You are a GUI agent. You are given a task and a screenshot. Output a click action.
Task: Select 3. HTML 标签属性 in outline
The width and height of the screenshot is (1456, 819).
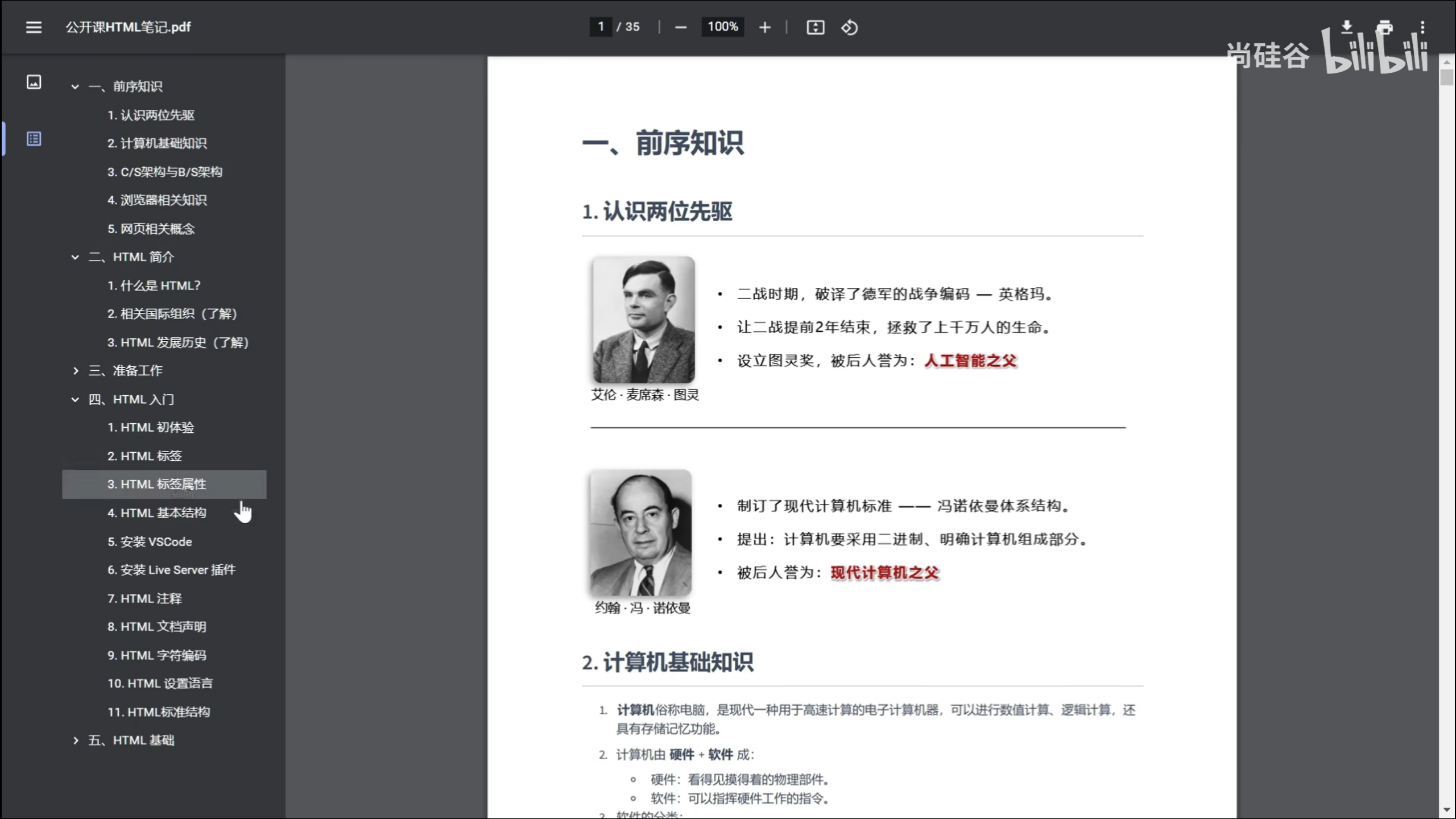click(x=164, y=485)
